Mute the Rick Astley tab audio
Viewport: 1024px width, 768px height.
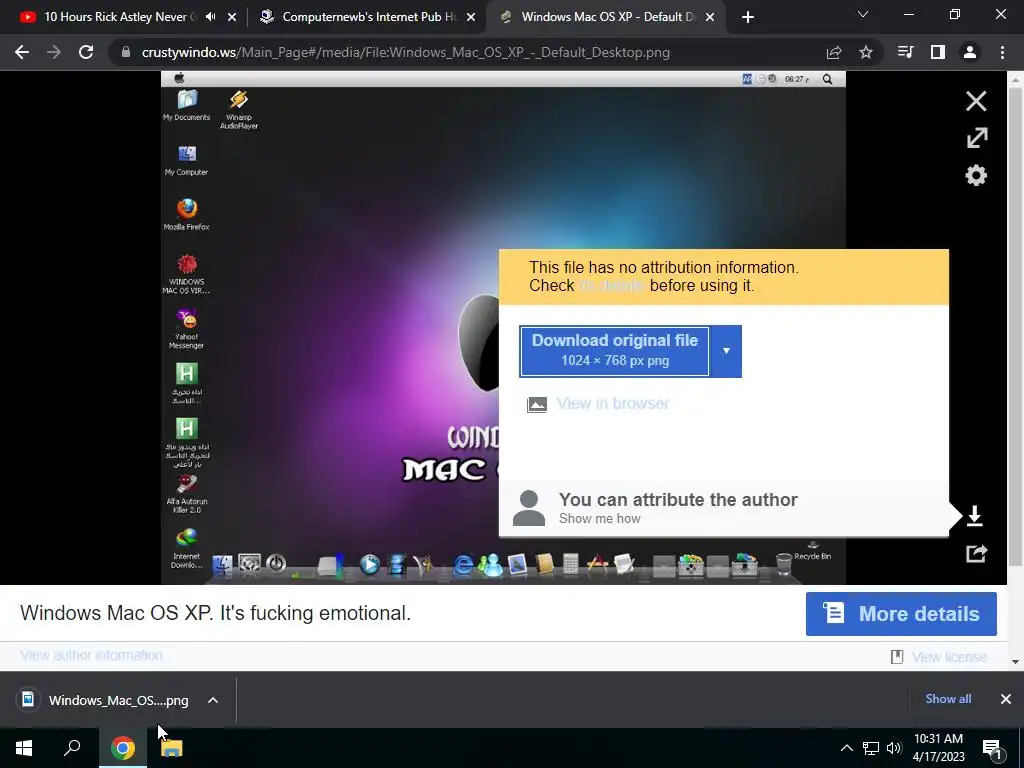(210, 17)
